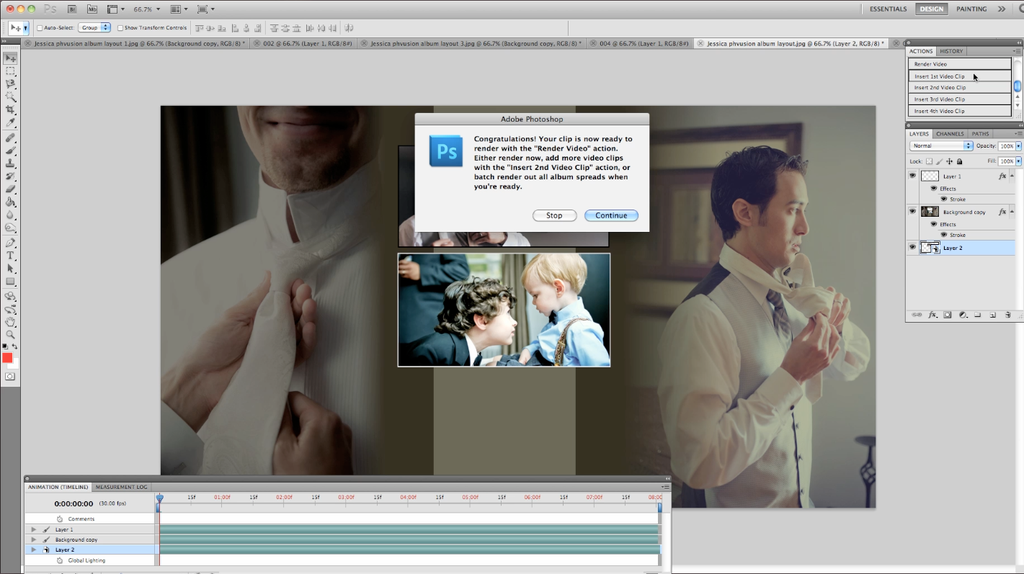Select the Type tool
Viewport: 1024px width, 574px height.
10,256
